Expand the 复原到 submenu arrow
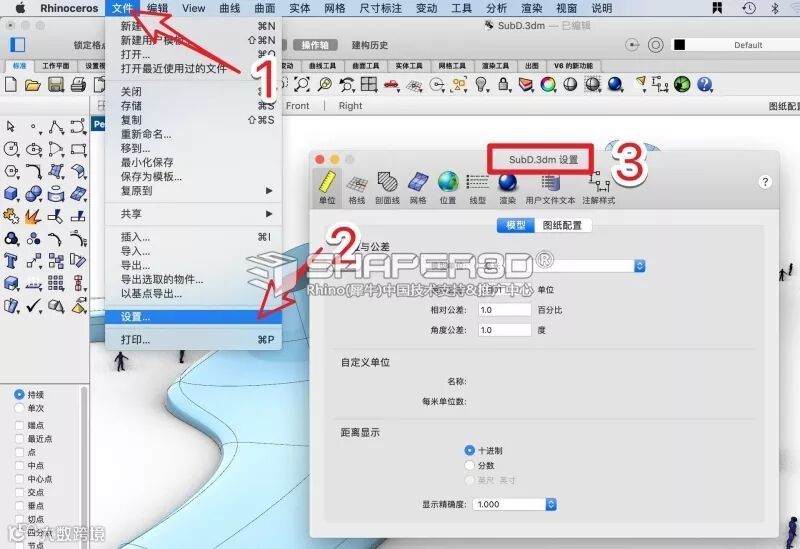Image resolution: width=800 pixels, height=549 pixels. point(269,190)
